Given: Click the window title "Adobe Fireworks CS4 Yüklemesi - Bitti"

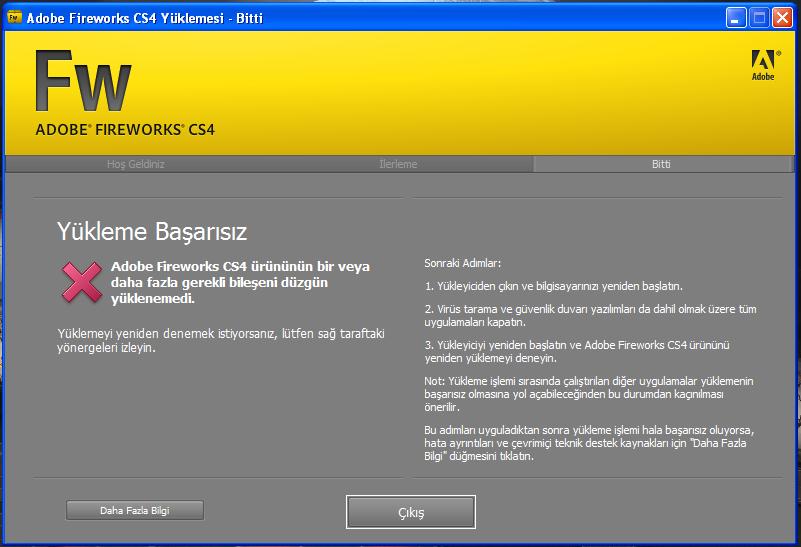Looking at the screenshot, I should pyautogui.click(x=145, y=18).
